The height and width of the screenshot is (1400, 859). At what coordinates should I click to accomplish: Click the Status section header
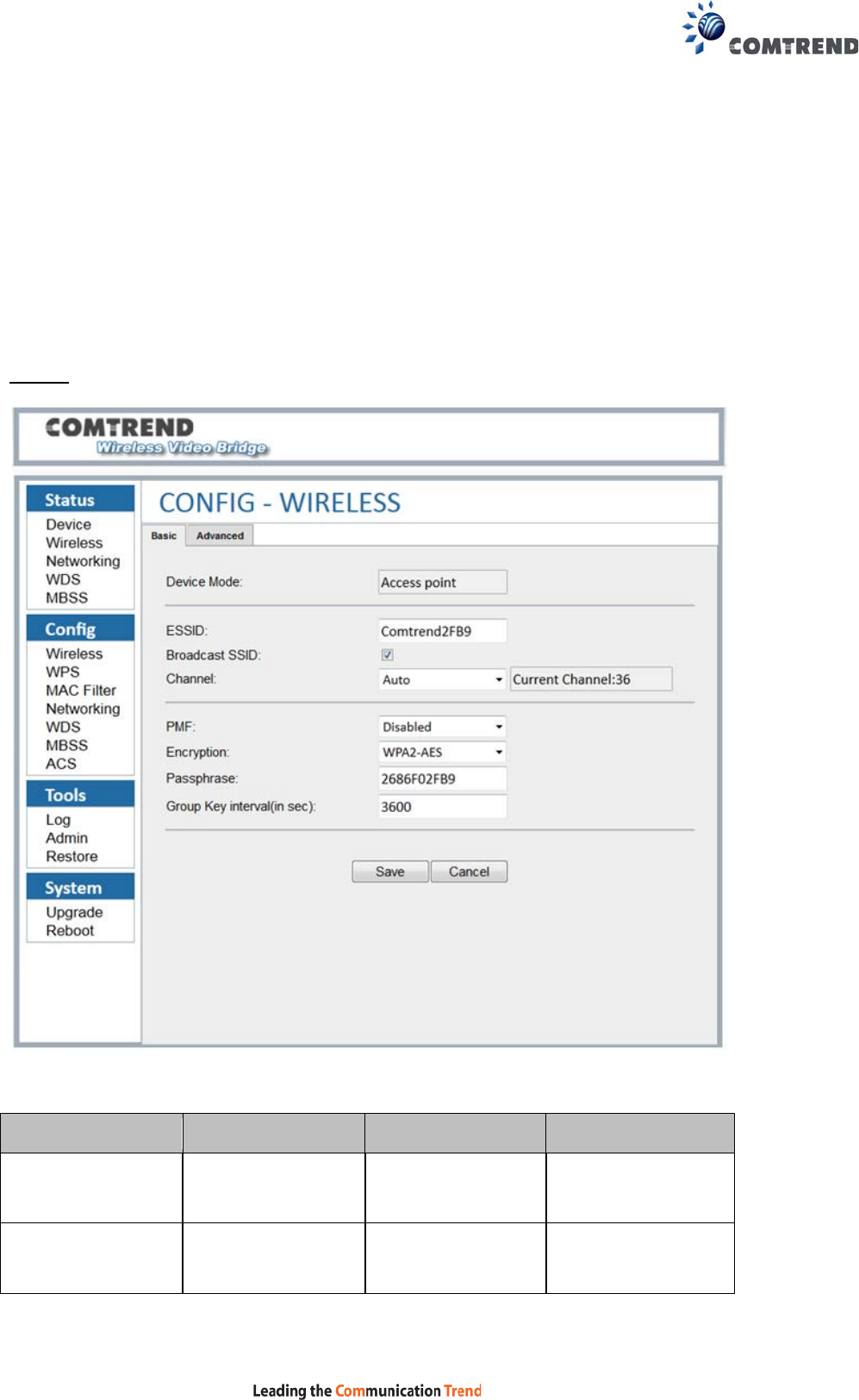tap(80, 499)
